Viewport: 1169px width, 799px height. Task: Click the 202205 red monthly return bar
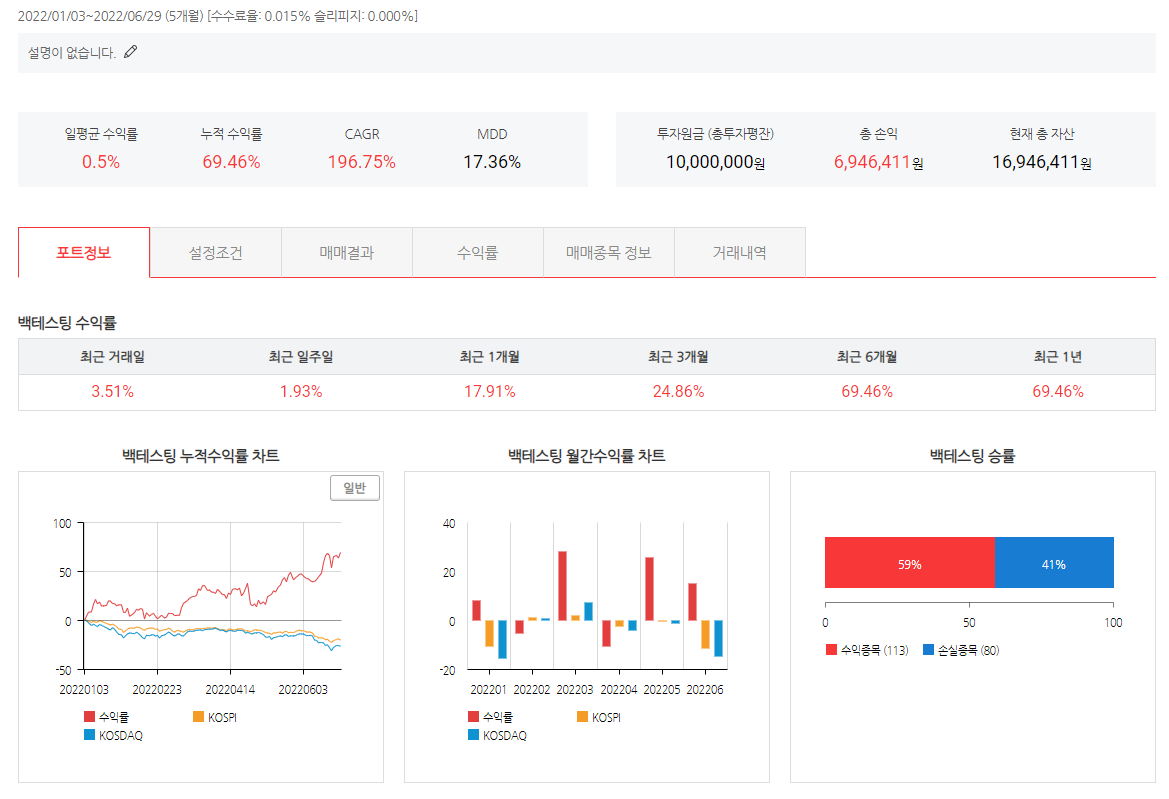pyautogui.click(x=649, y=589)
